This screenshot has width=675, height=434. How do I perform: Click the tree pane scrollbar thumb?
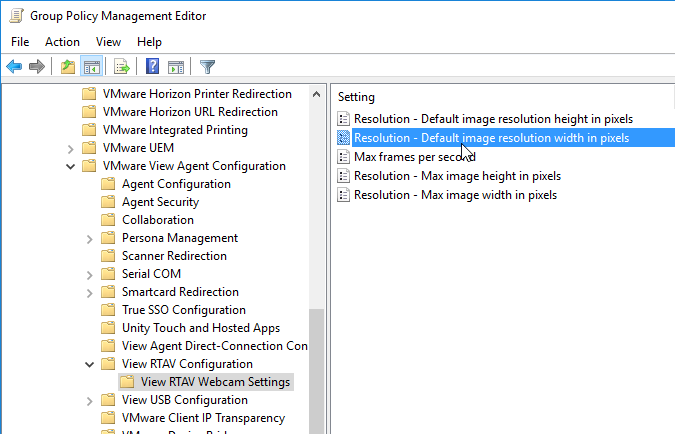point(316,371)
